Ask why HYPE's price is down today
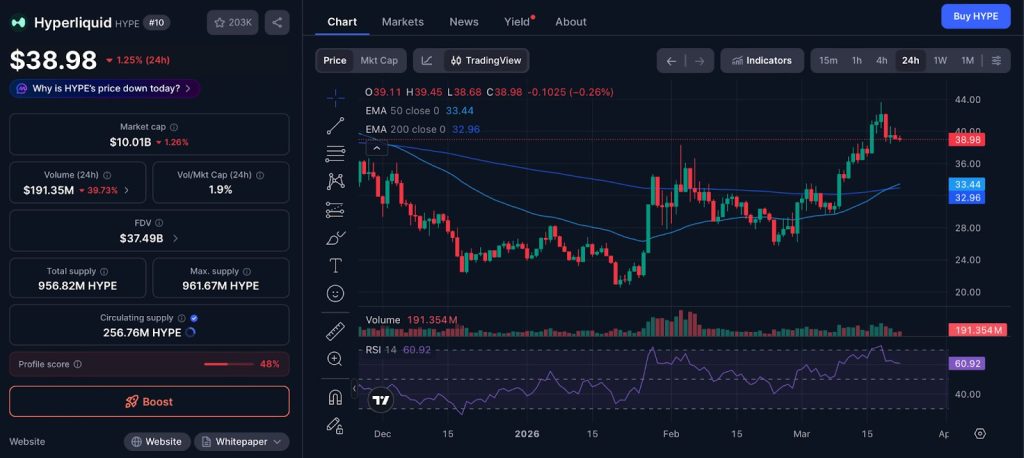Image resolution: width=1024 pixels, height=458 pixels. click(x=105, y=88)
